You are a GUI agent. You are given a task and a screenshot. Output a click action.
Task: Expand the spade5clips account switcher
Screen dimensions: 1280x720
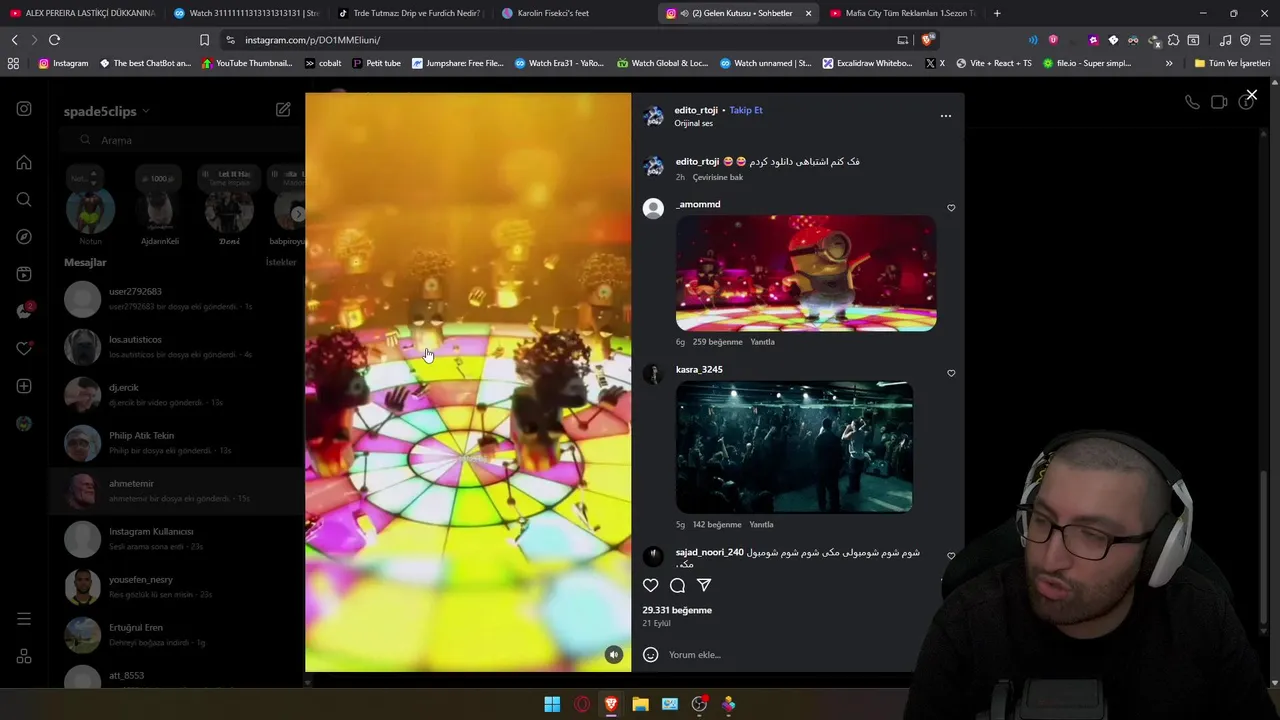[x=107, y=111]
